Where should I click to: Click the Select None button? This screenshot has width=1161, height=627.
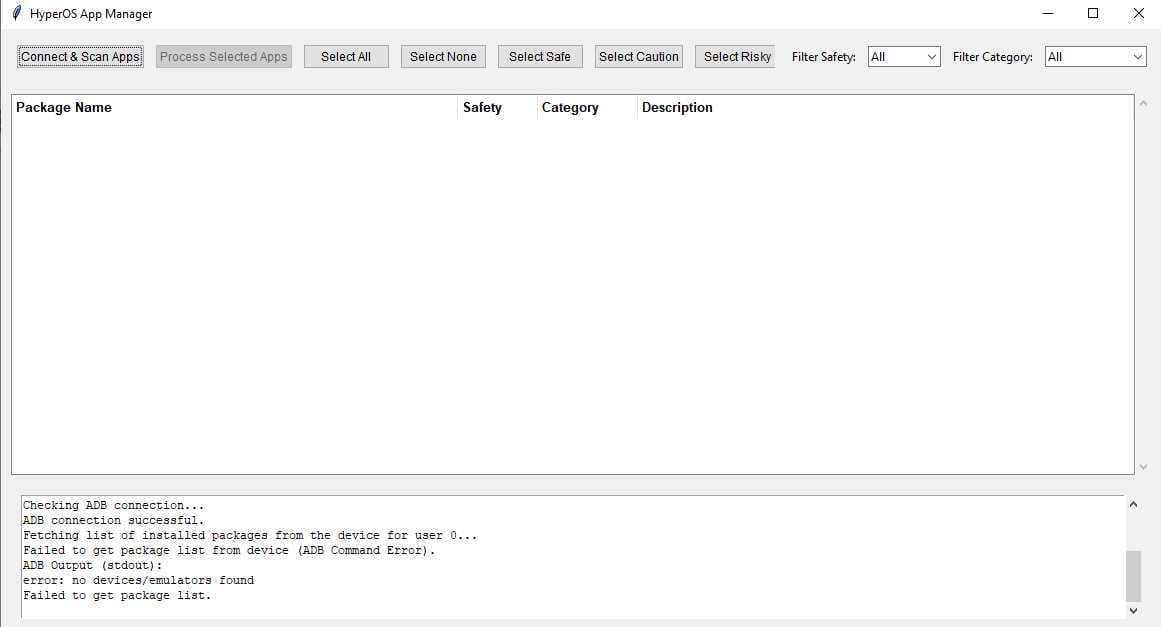443,56
